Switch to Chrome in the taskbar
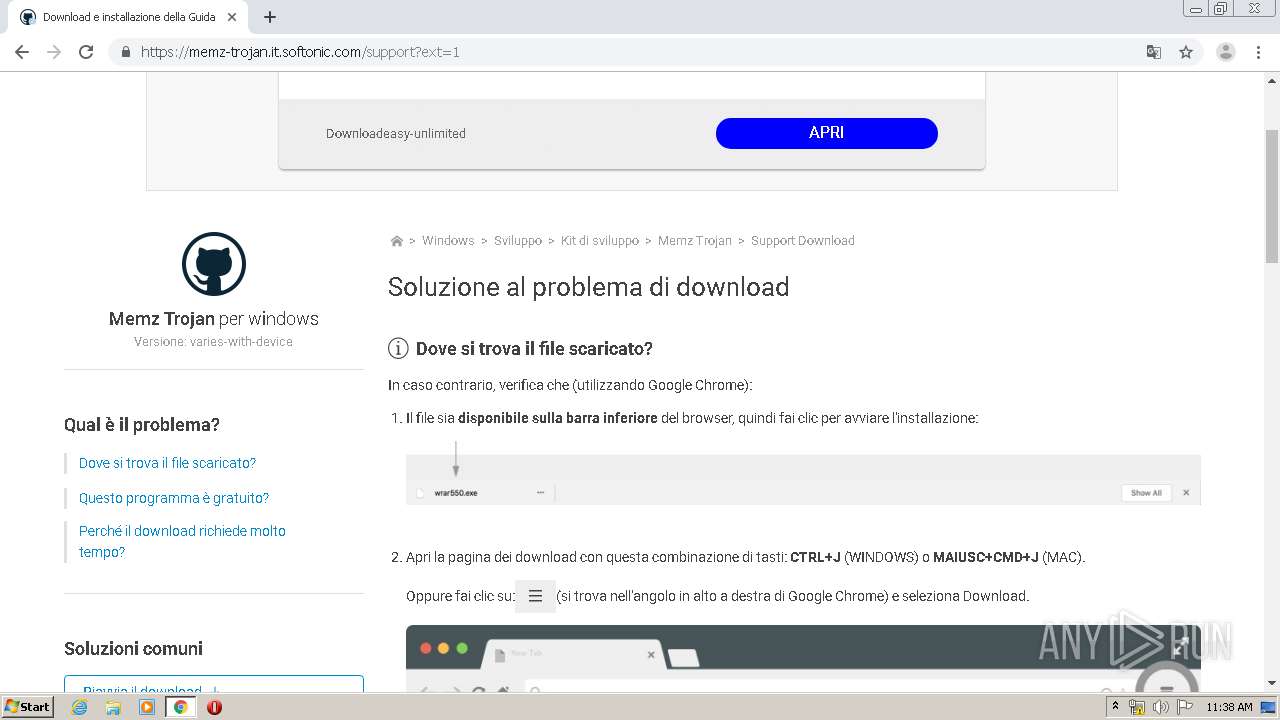Image resolution: width=1280 pixels, height=720 pixels. (x=181, y=707)
